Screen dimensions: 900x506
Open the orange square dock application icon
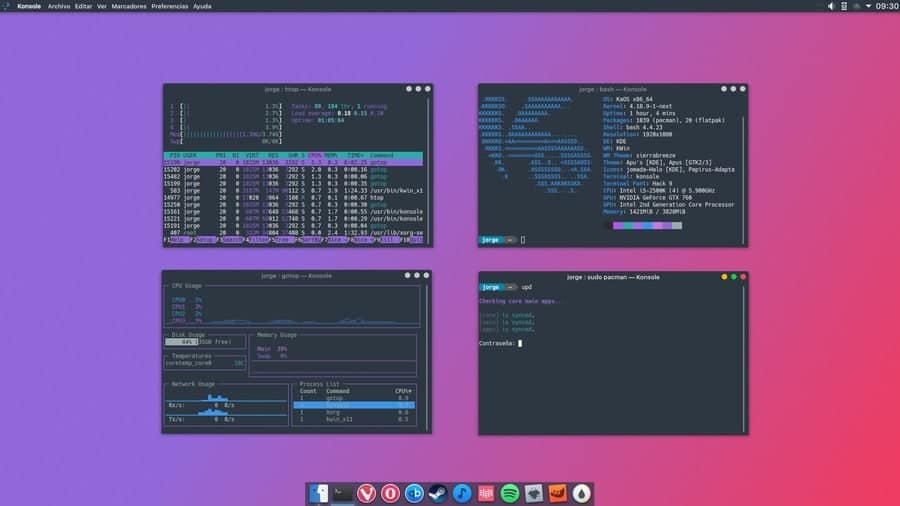click(x=557, y=493)
